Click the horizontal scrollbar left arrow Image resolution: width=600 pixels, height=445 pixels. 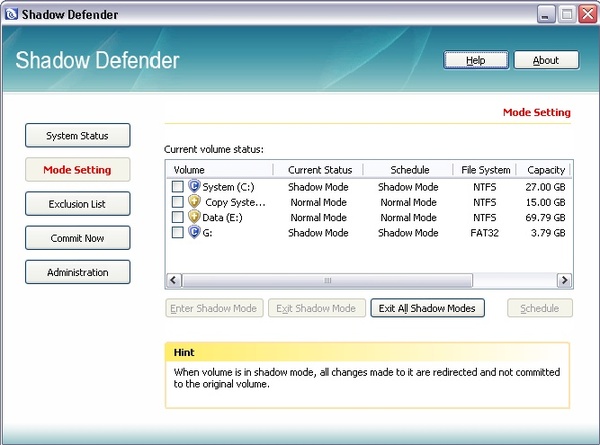coord(173,280)
